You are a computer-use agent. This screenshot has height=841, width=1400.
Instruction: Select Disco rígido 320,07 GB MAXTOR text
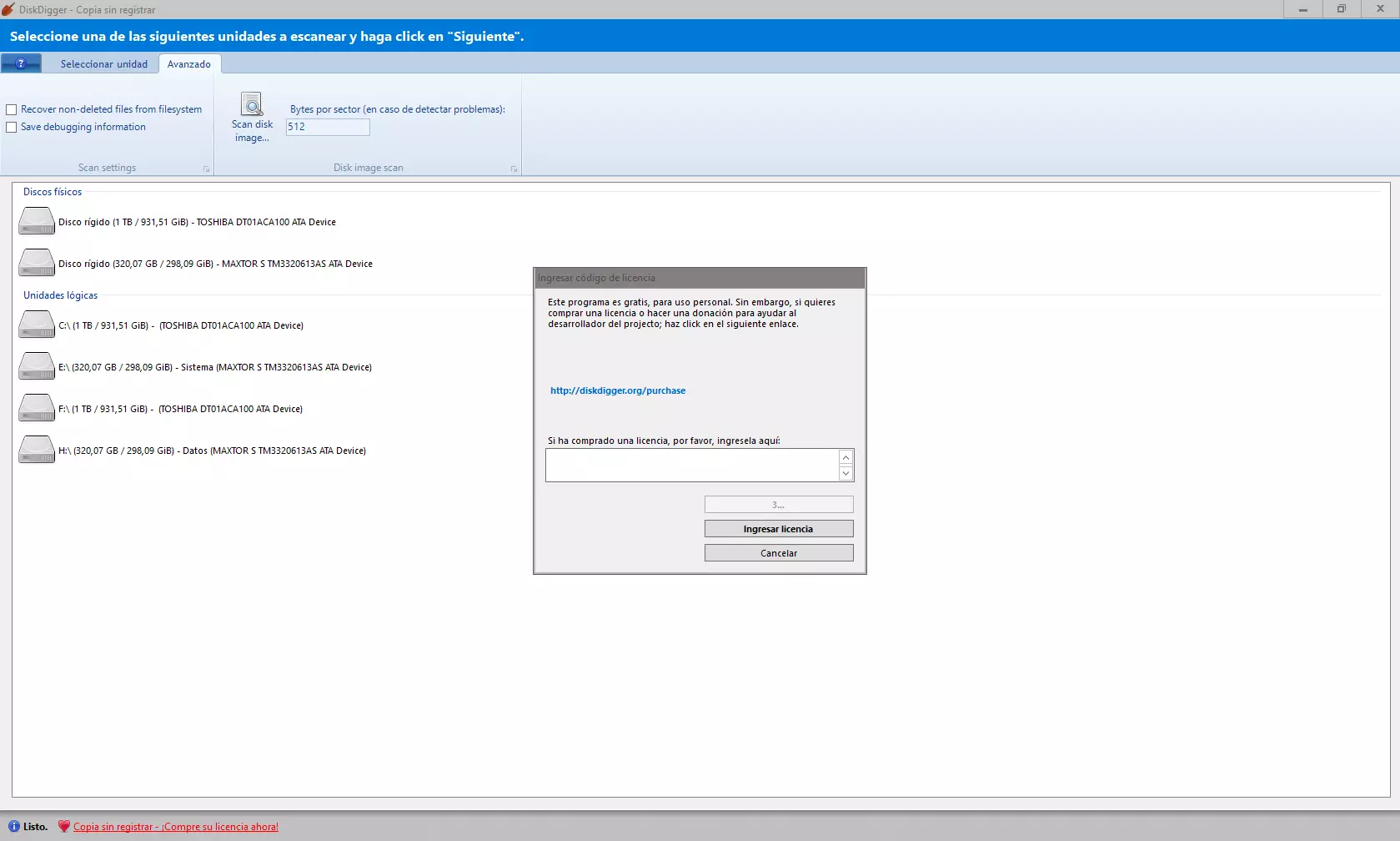(215, 264)
